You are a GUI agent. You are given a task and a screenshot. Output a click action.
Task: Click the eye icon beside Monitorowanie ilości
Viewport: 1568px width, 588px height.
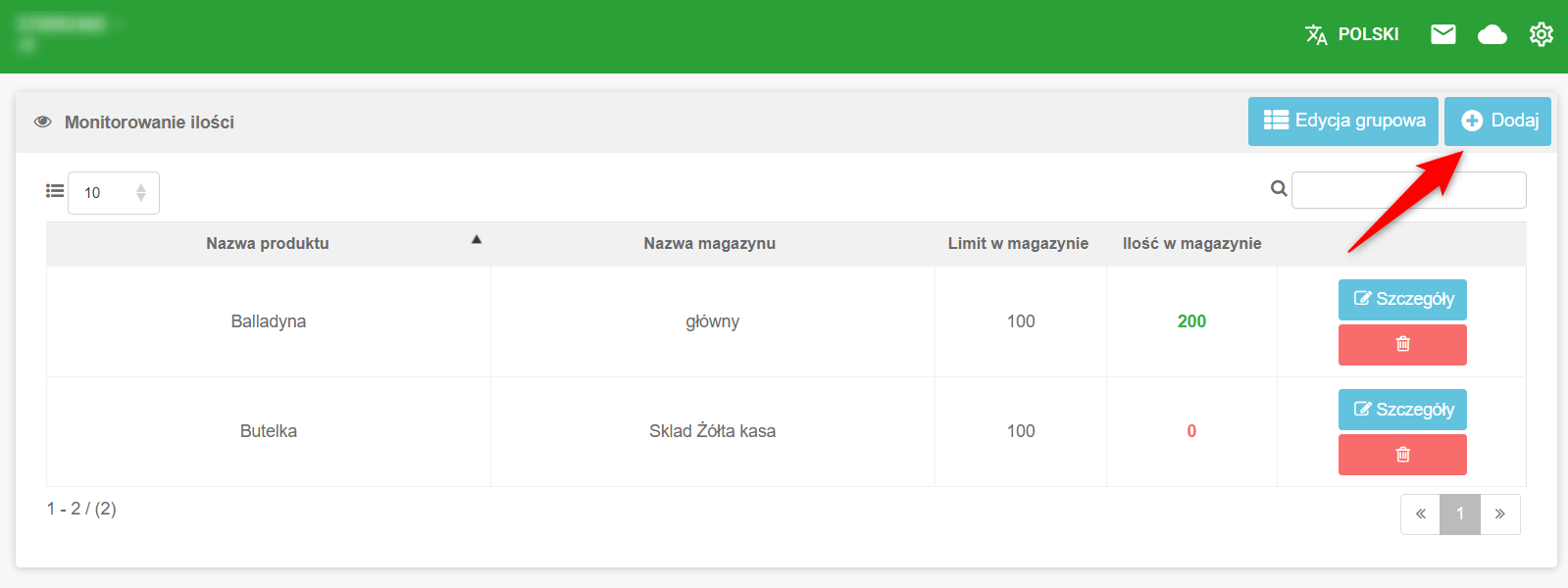coord(42,122)
